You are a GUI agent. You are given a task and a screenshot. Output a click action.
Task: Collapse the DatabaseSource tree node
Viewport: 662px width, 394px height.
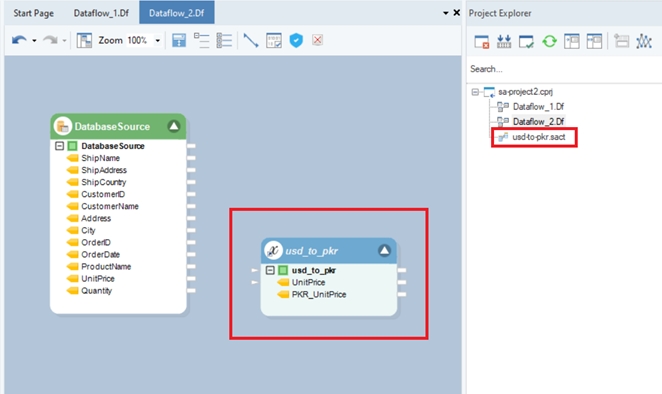click(x=60, y=146)
